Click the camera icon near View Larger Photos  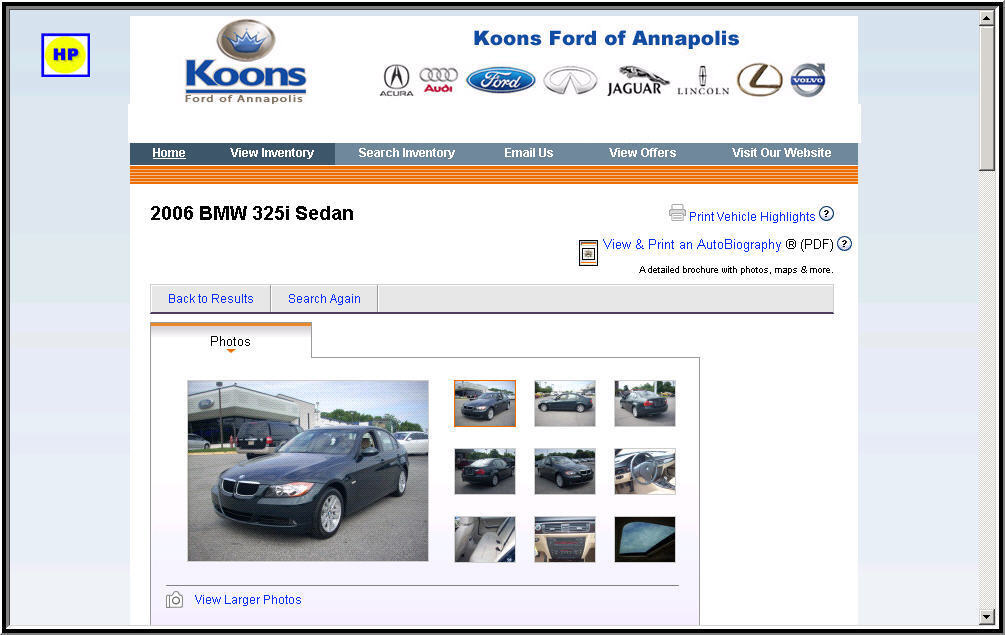click(174, 600)
